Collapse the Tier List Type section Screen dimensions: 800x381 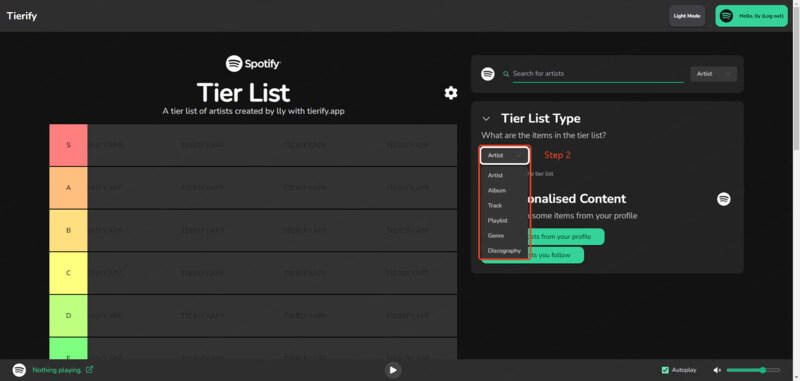(486, 119)
